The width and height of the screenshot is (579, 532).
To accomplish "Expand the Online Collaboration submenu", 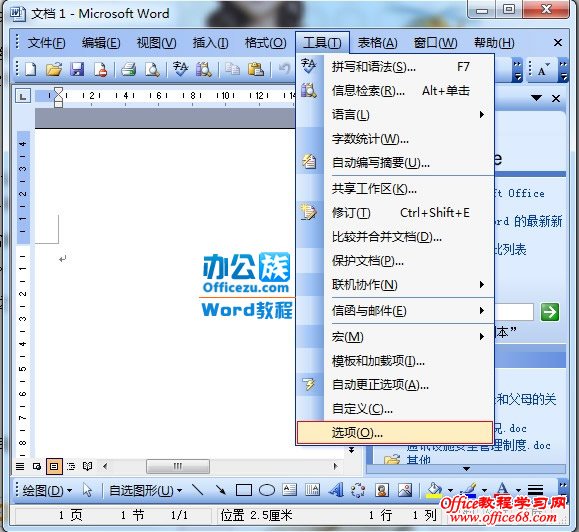I will pyautogui.click(x=395, y=285).
